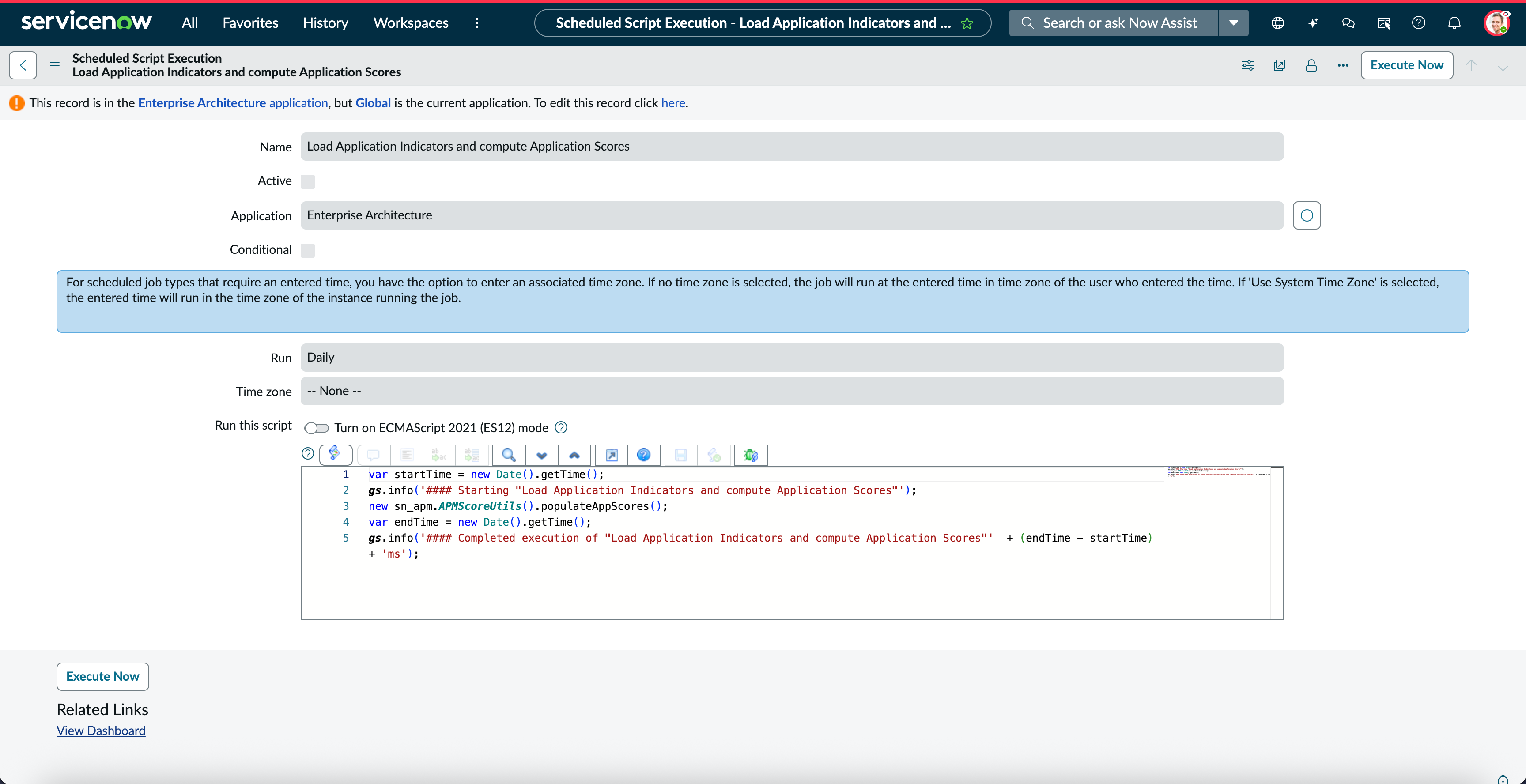Open the History menu
The image size is (1526, 784).
pyautogui.click(x=325, y=23)
